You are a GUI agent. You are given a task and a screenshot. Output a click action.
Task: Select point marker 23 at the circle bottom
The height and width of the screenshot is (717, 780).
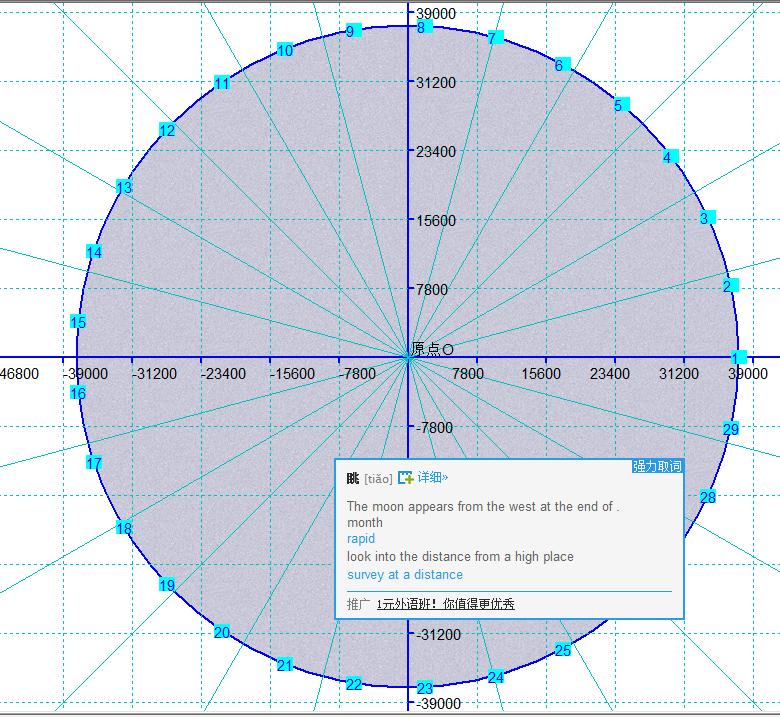click(x=424, y=688)
